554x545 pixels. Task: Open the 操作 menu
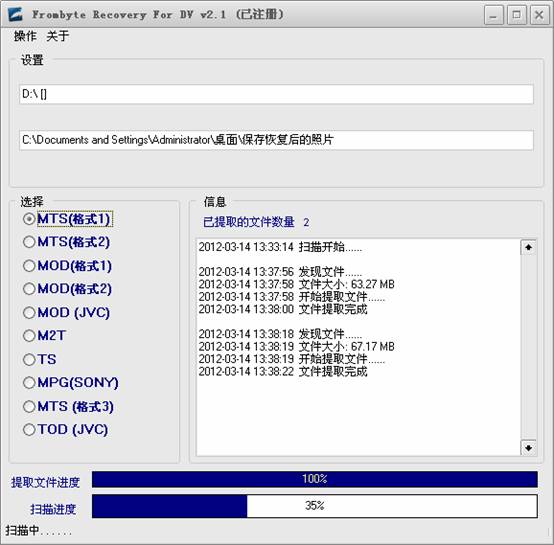click(x=25, y=36)
